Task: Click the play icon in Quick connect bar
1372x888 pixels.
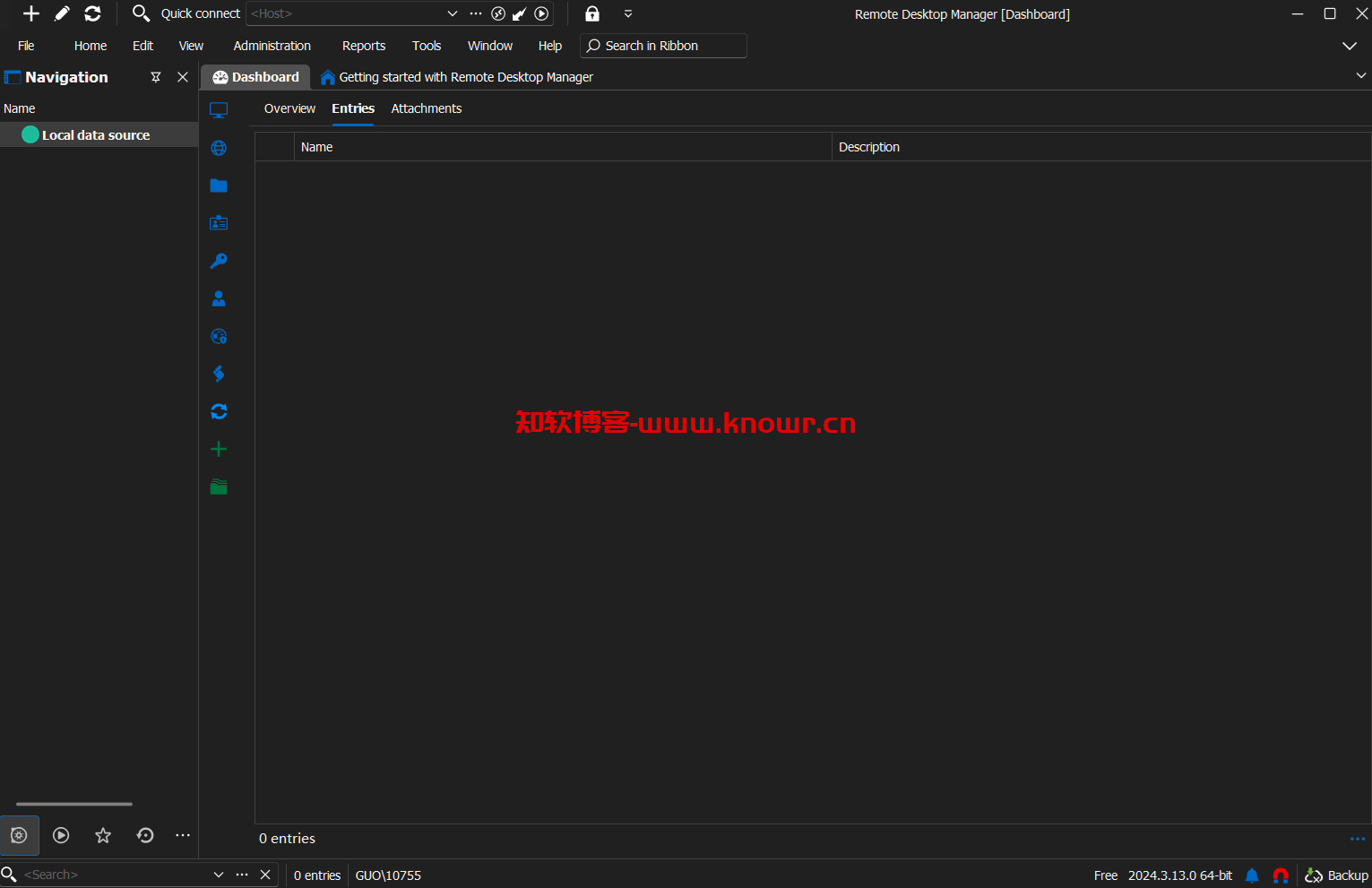Action: 541,13
